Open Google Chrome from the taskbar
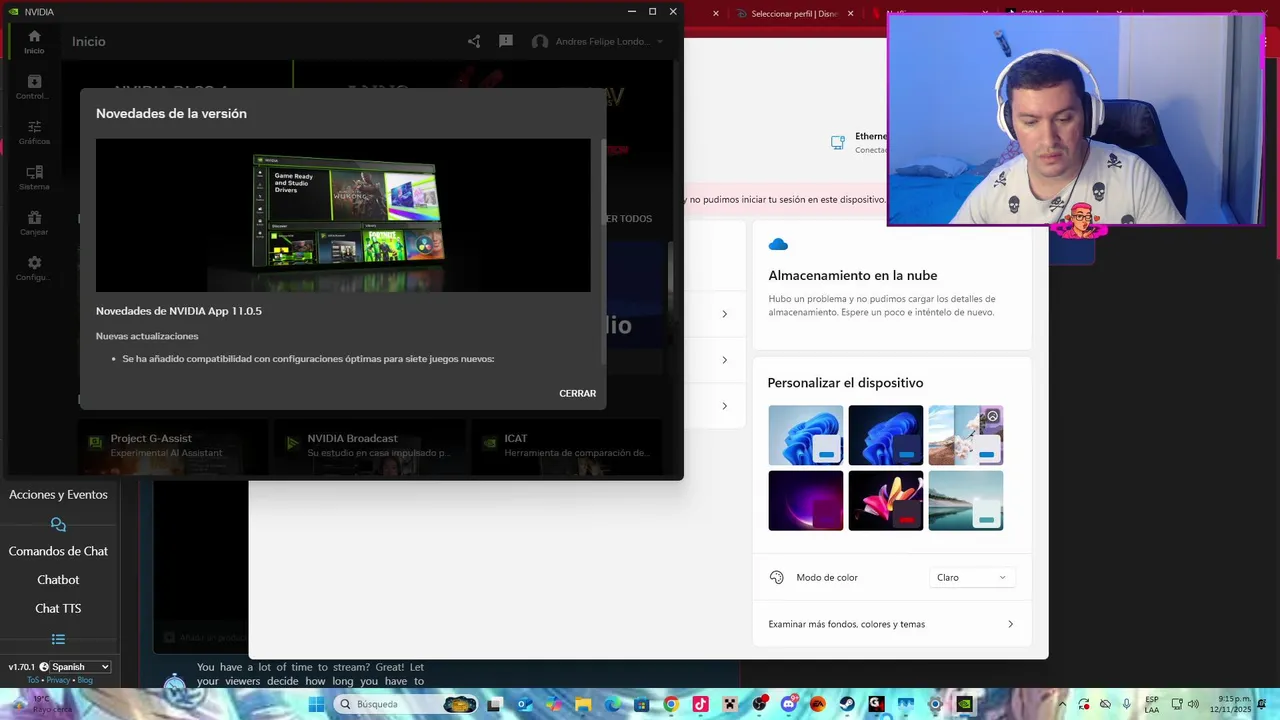1280x720 pixels. point(671,704)
